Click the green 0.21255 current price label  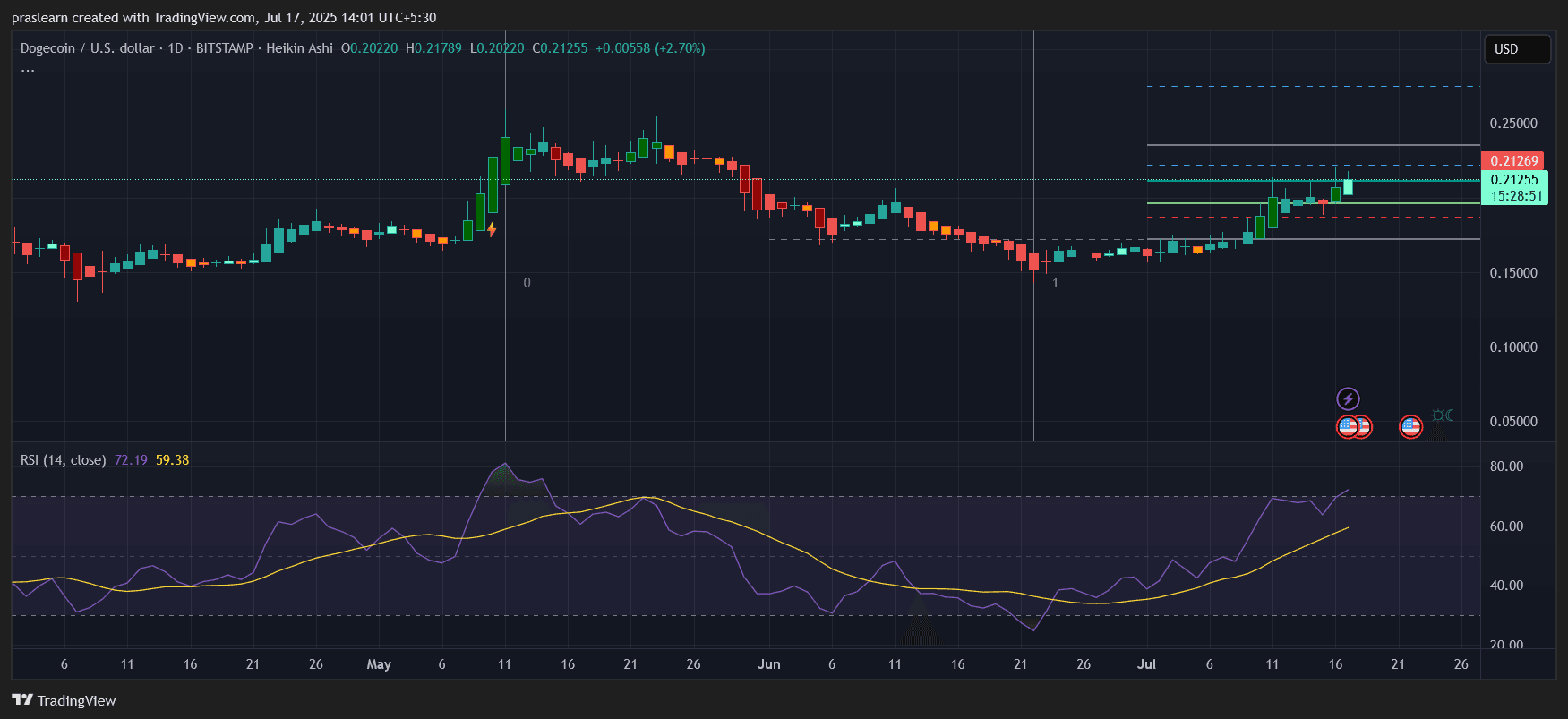pos(1513,180)
